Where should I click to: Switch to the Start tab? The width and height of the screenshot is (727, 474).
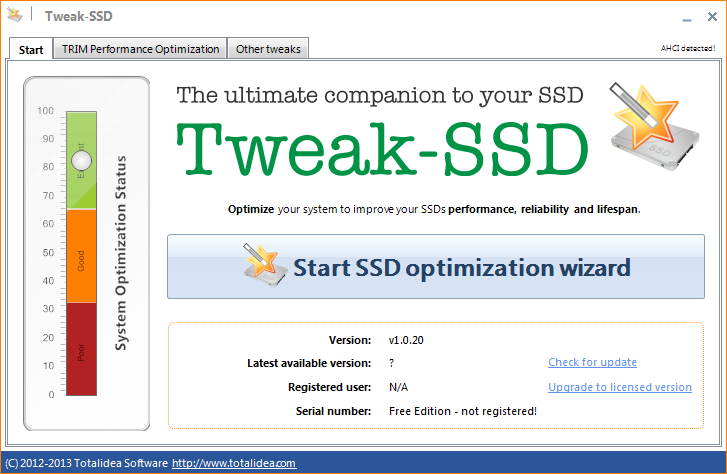[31, 49]
